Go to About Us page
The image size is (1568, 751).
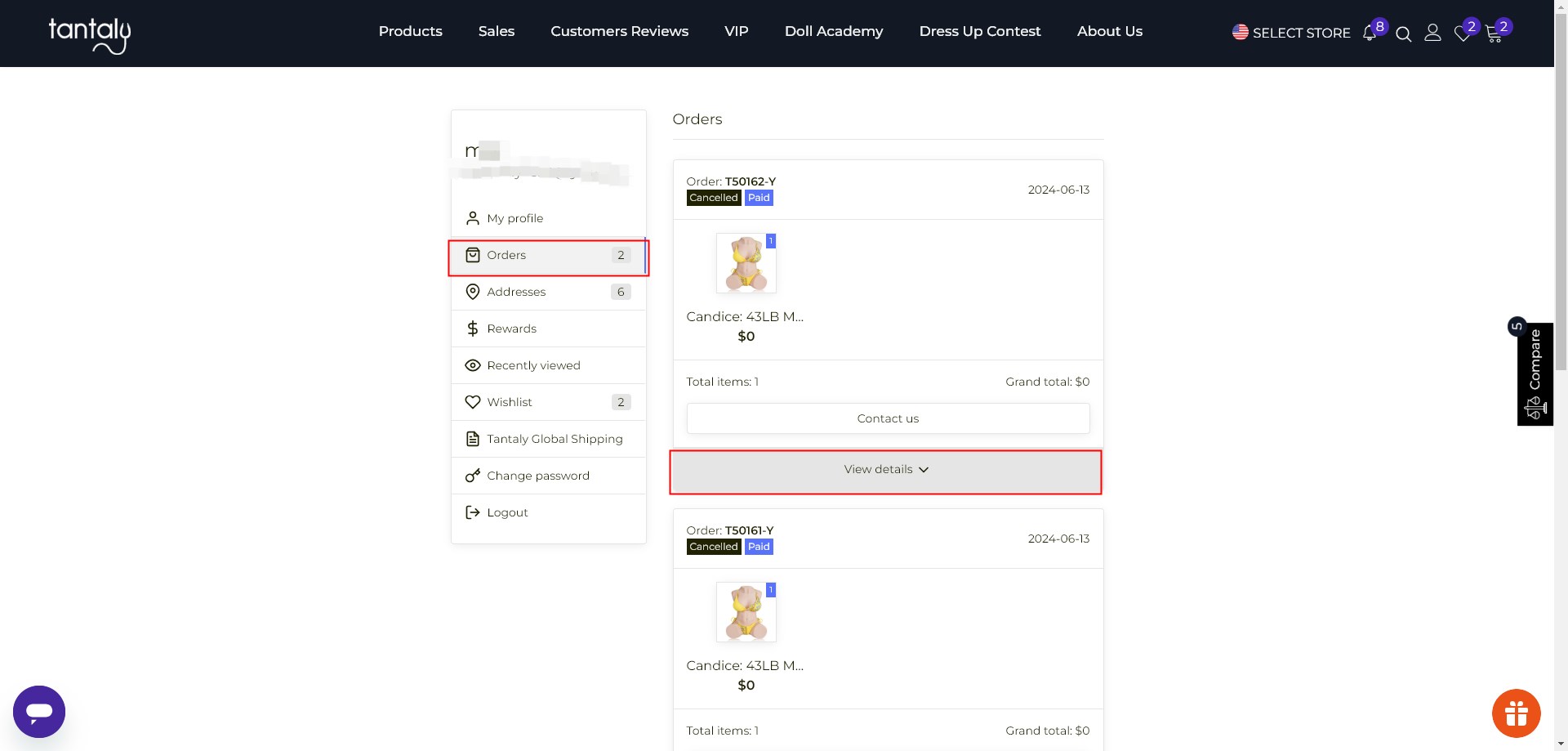tap(1109, 31)
